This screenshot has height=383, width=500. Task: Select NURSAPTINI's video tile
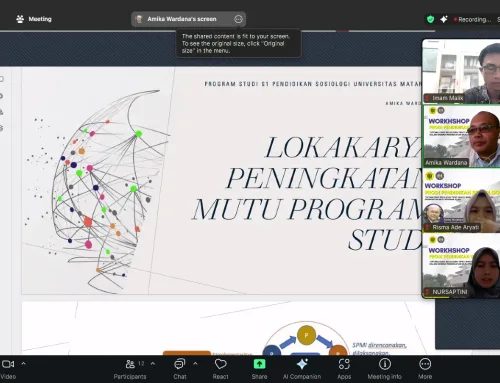click(461, 266)
